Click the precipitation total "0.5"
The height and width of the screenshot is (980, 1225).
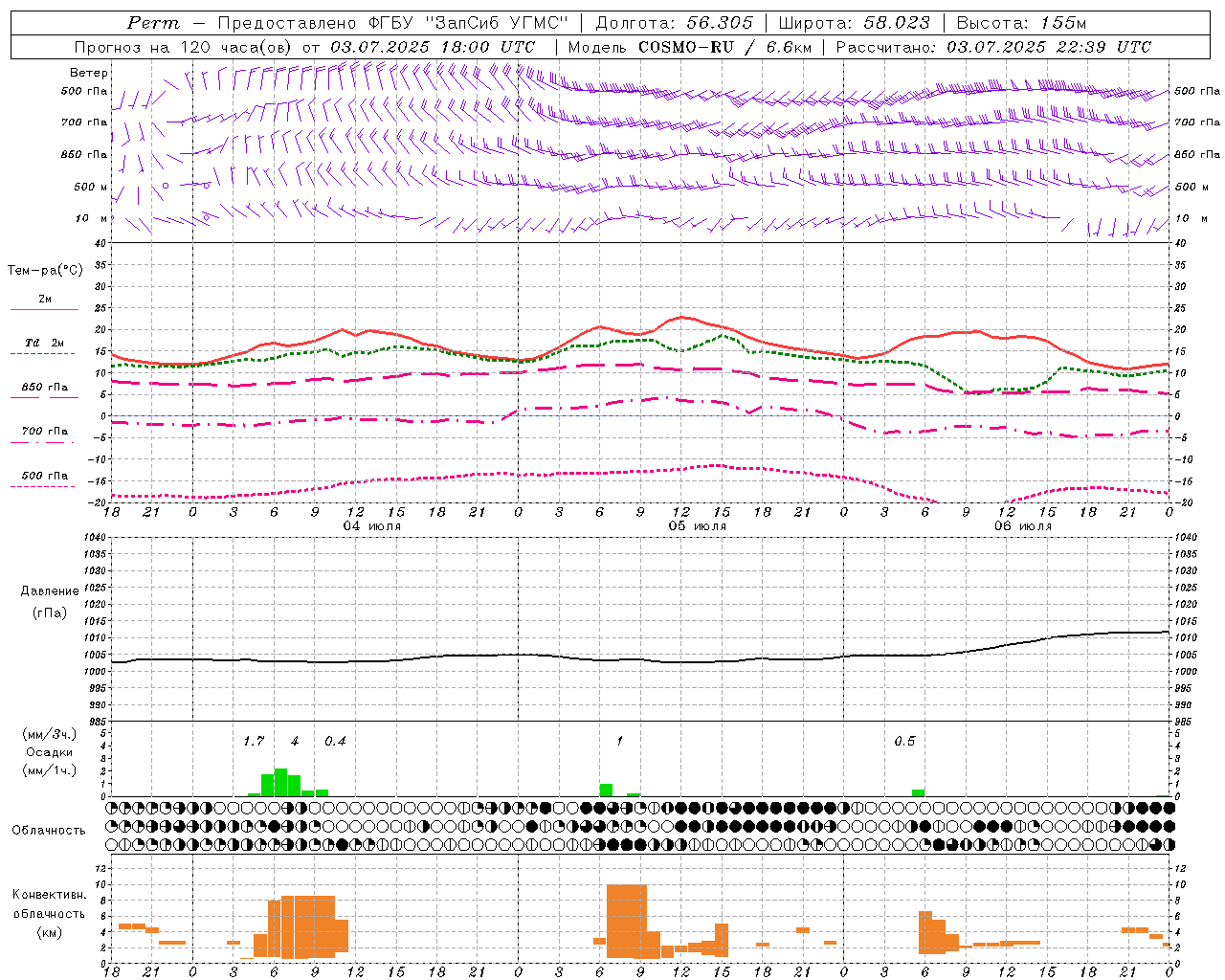point(904,742)
